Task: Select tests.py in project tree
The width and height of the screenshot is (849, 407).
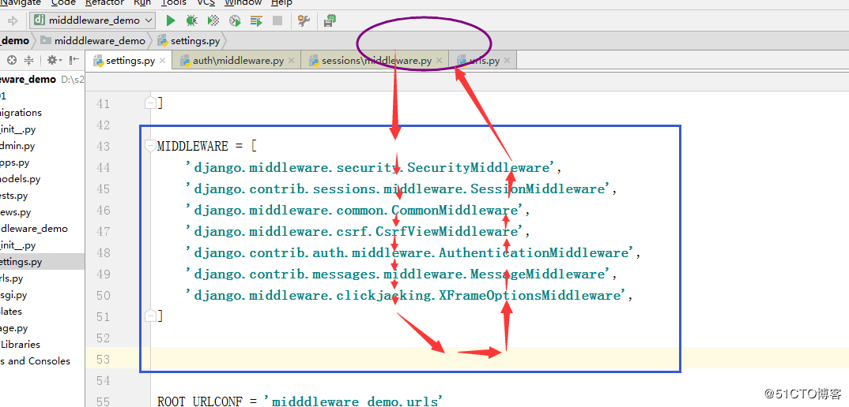Action: [14, 196]
